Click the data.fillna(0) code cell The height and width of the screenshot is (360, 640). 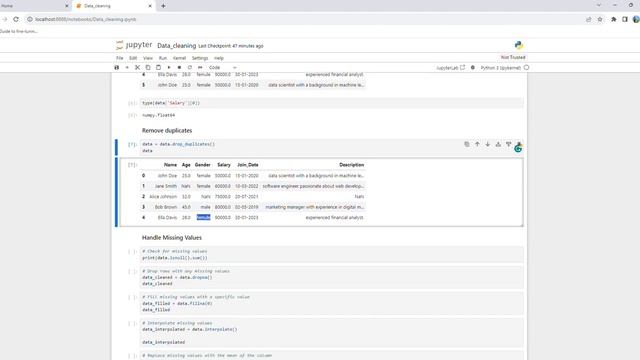pyautogui.click(x=332, y=303)
